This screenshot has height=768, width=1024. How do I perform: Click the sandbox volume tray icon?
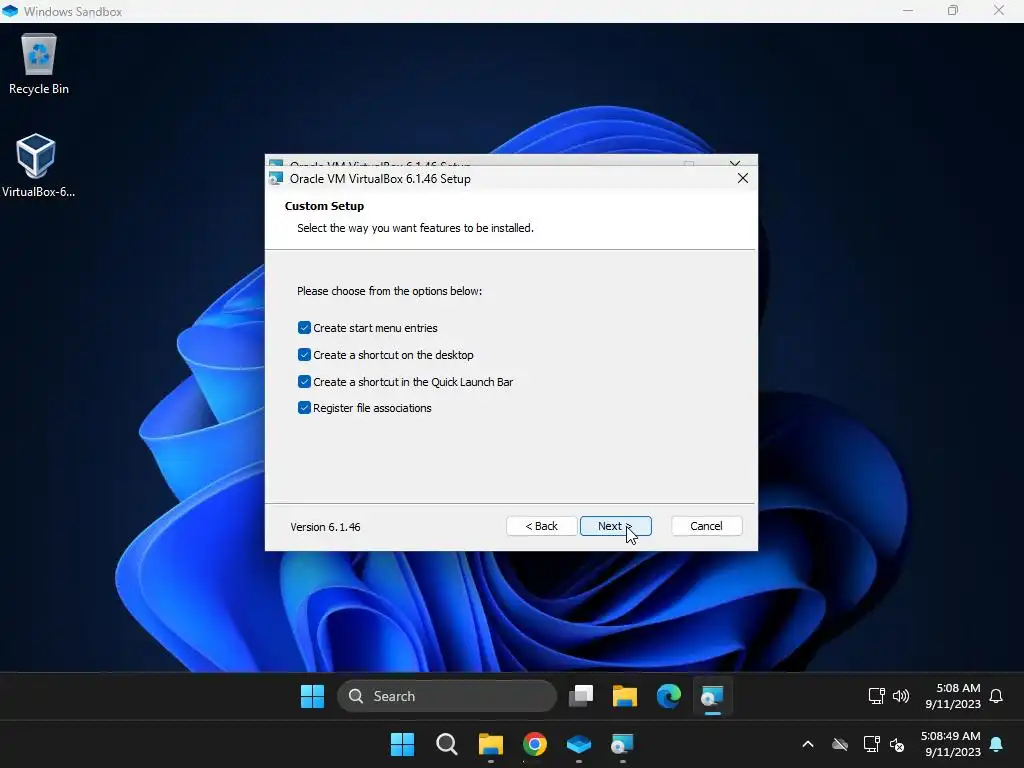click(x=901, y=696)
